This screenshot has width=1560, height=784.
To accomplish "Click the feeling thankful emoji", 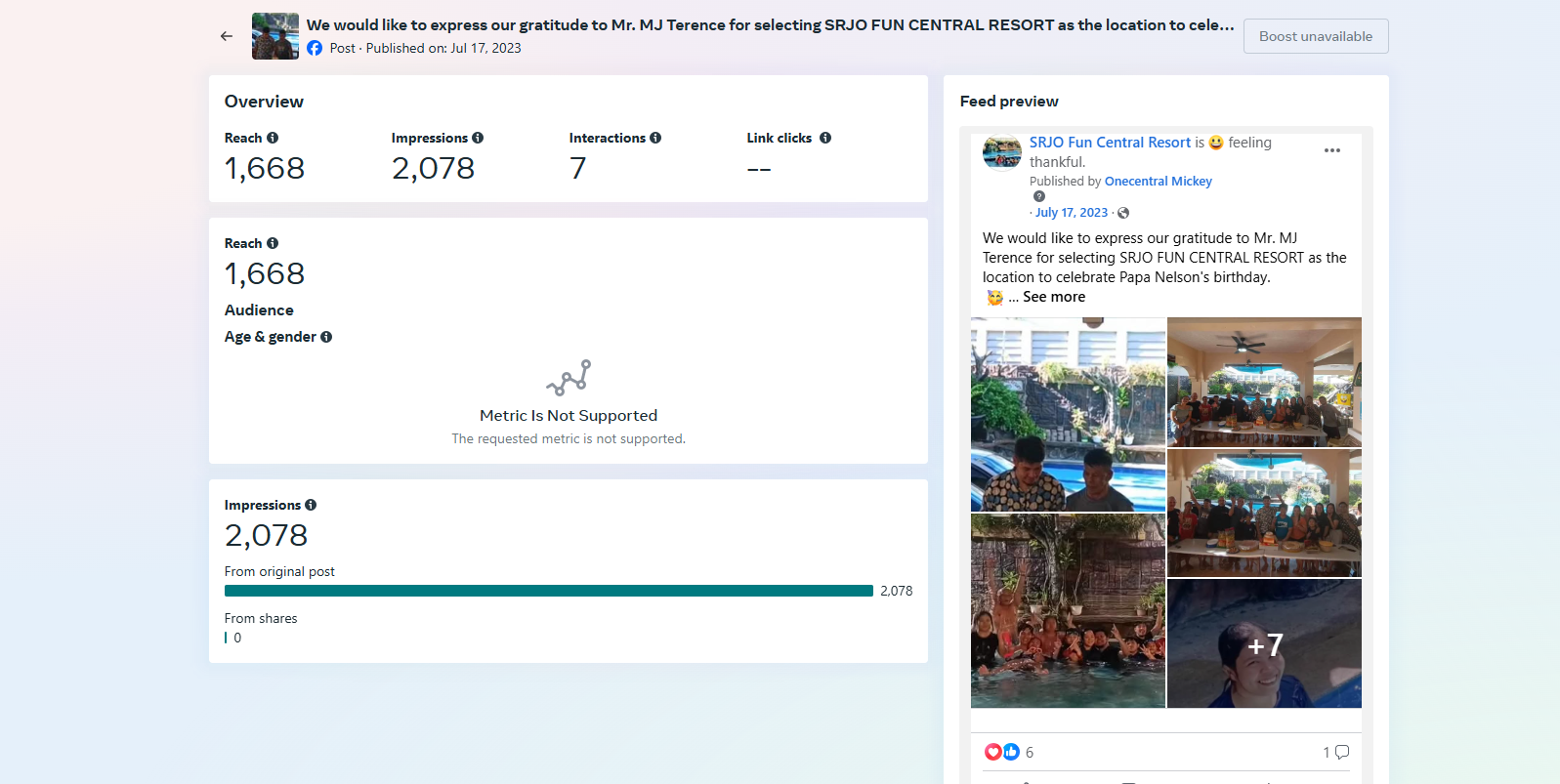I will coord(1216,143).
